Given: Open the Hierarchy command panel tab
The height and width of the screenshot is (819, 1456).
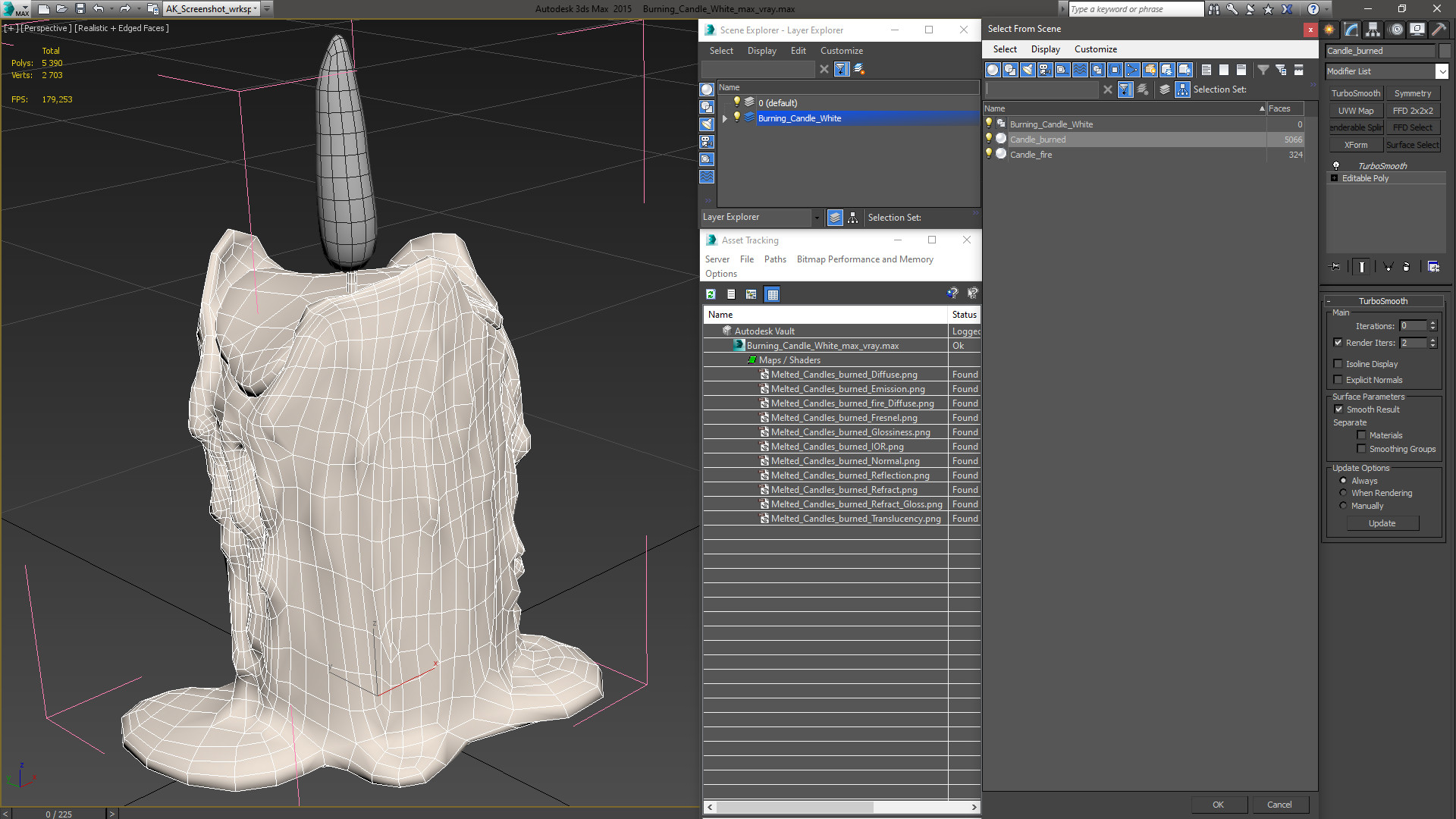Looking at the screenshot, I should 1373,30.
